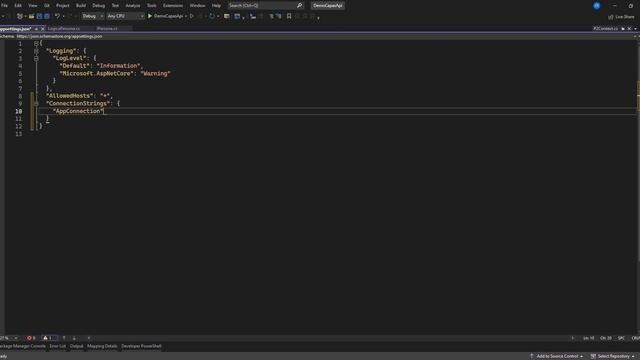Open the Mapping Details tab
Screen dimensions: 640x360
[102, 346]
